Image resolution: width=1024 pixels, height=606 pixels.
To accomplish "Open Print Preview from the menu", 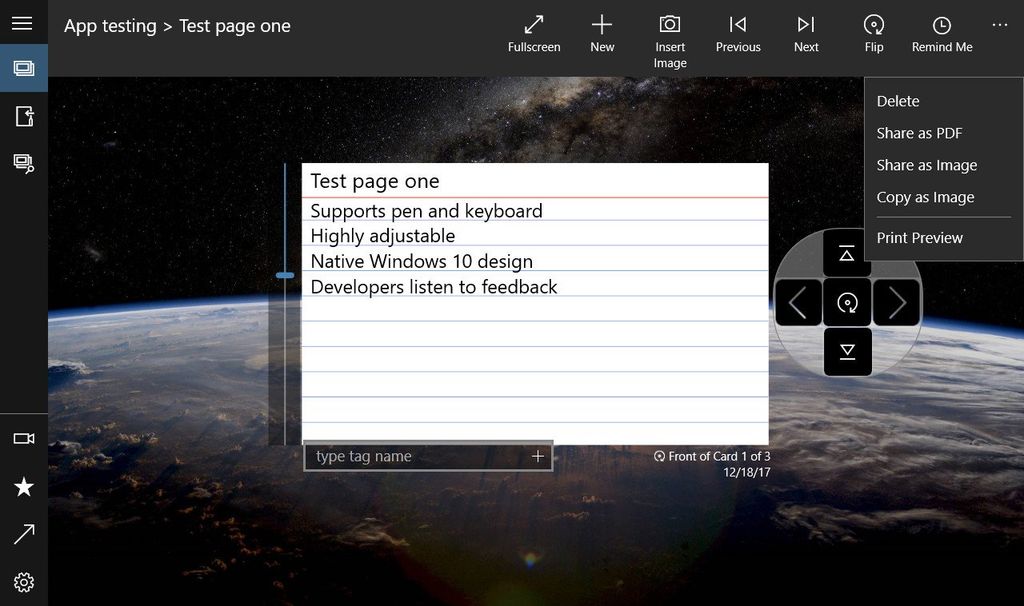I will point(919,237).
